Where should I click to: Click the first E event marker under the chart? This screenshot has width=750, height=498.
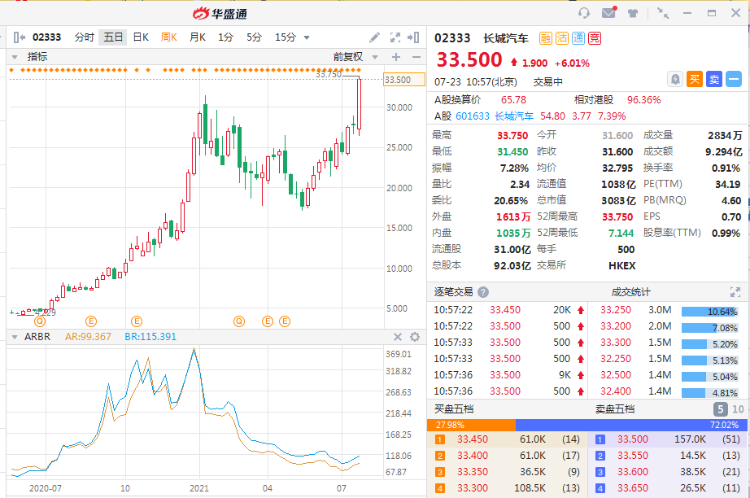tap(91, 321)
